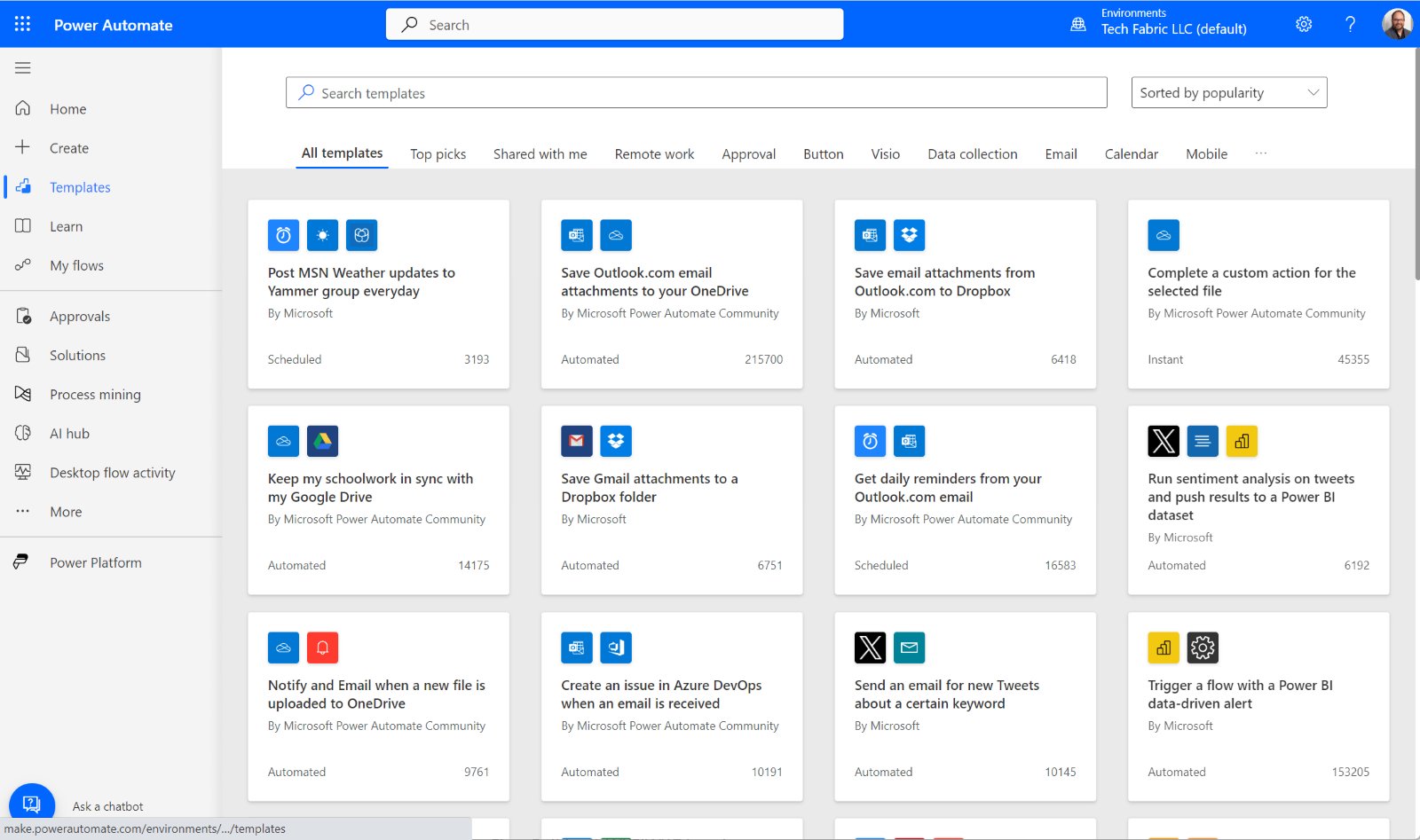The image size is (1420, 840).
Task: Click Google Drive icon on schoolwork template
Action: click(322, 441)
